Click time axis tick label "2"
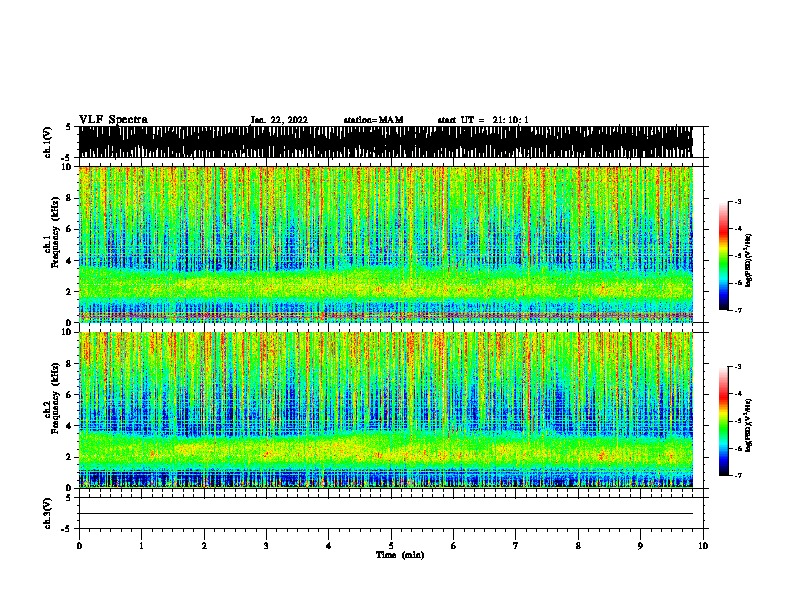The height and width of the screenshot is (612, 792). [204, 546]
